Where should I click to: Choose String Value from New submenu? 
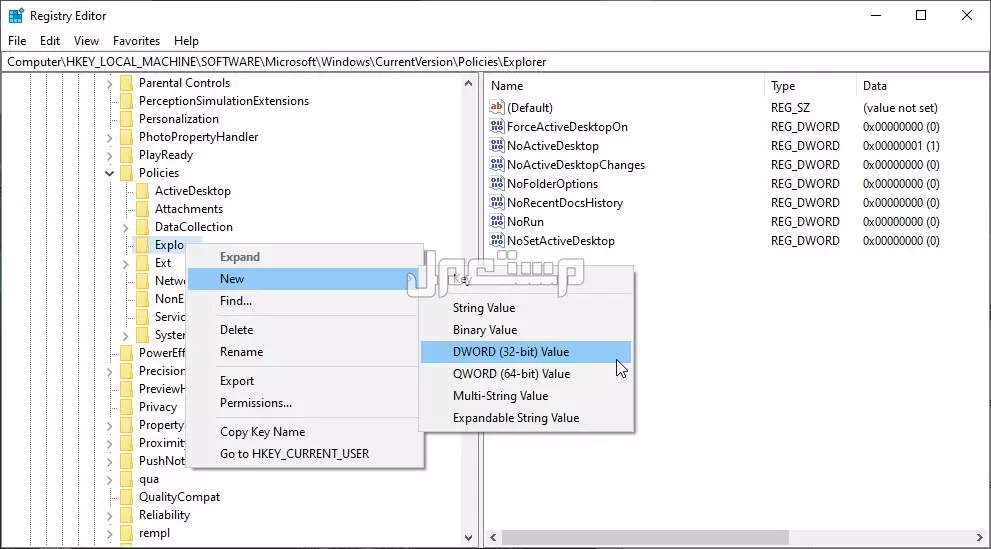pyautogui.click(x=526, y=308)
